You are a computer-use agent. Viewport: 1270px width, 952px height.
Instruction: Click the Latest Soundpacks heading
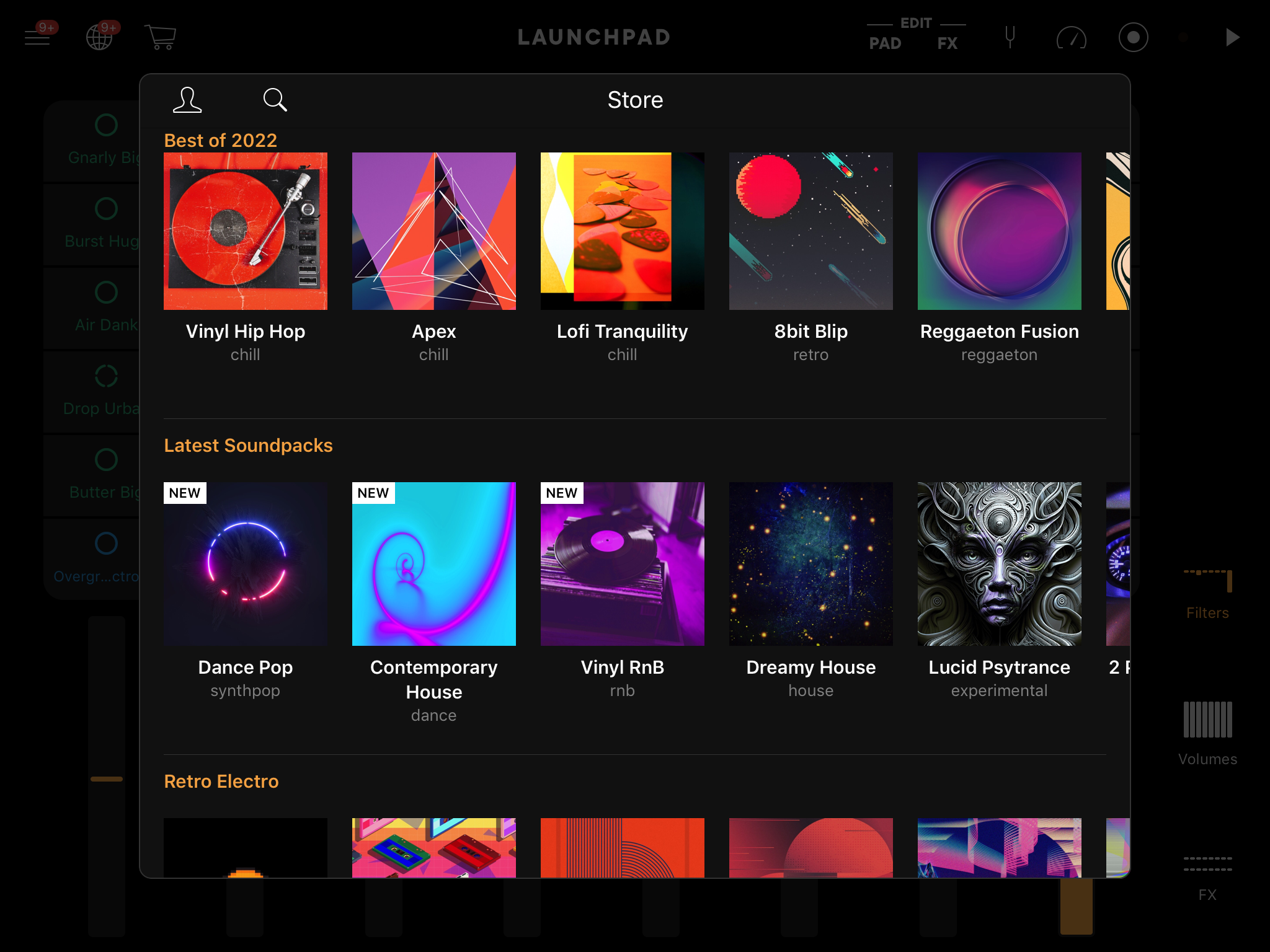coord(248,446)
